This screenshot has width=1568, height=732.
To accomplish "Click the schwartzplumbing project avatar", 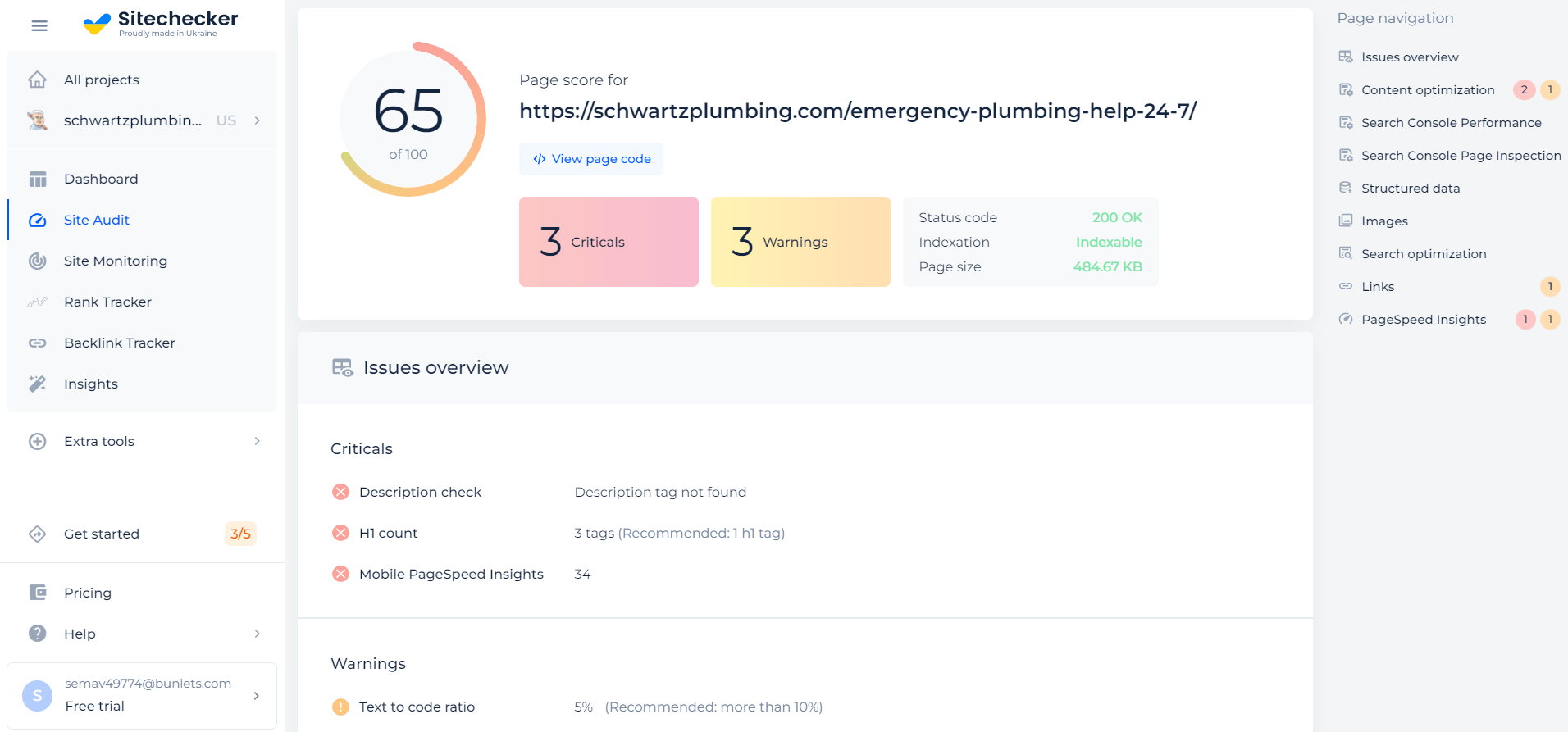I will coord(38,120).
